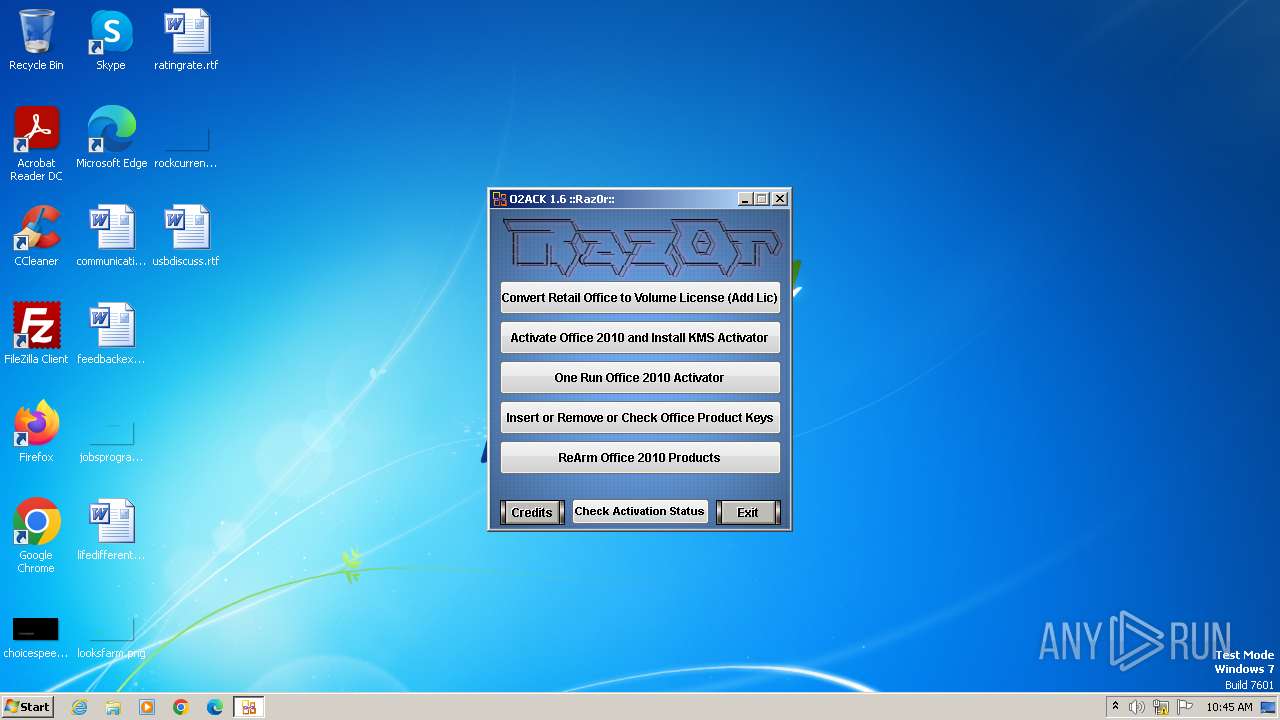Close the O2ACK 1.6 window
The width and height of the screenshot is (1280, 720).
tap(780, 199)
